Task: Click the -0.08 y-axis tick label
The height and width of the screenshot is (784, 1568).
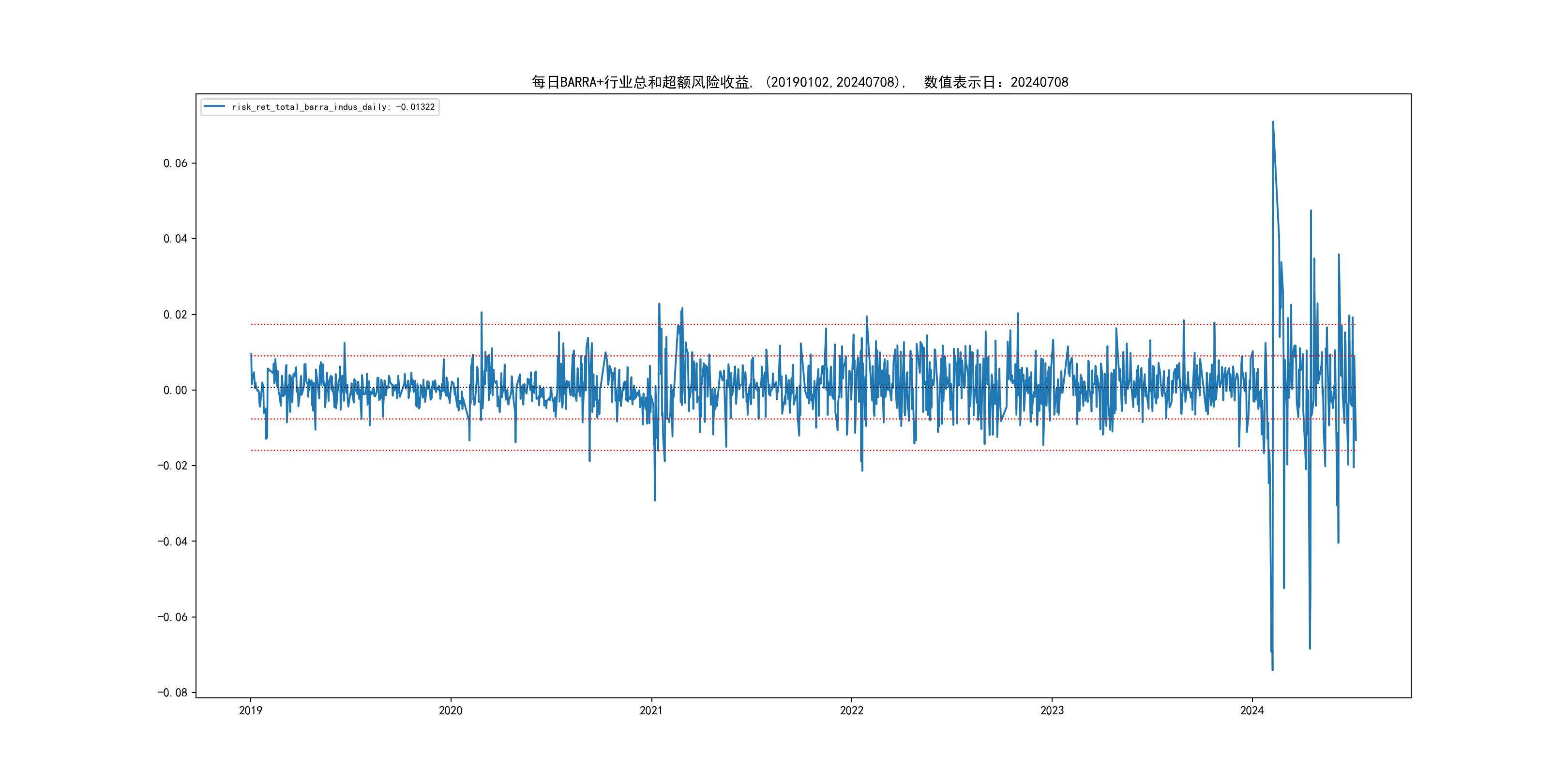Action: point(172,693)
